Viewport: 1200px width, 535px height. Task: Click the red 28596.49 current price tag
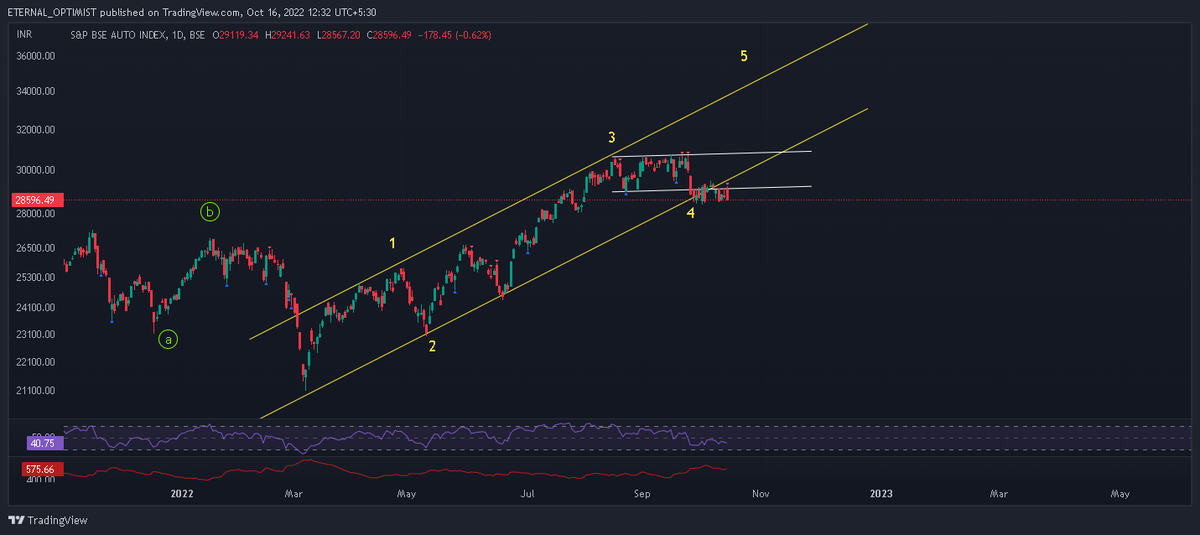(35, 201)
